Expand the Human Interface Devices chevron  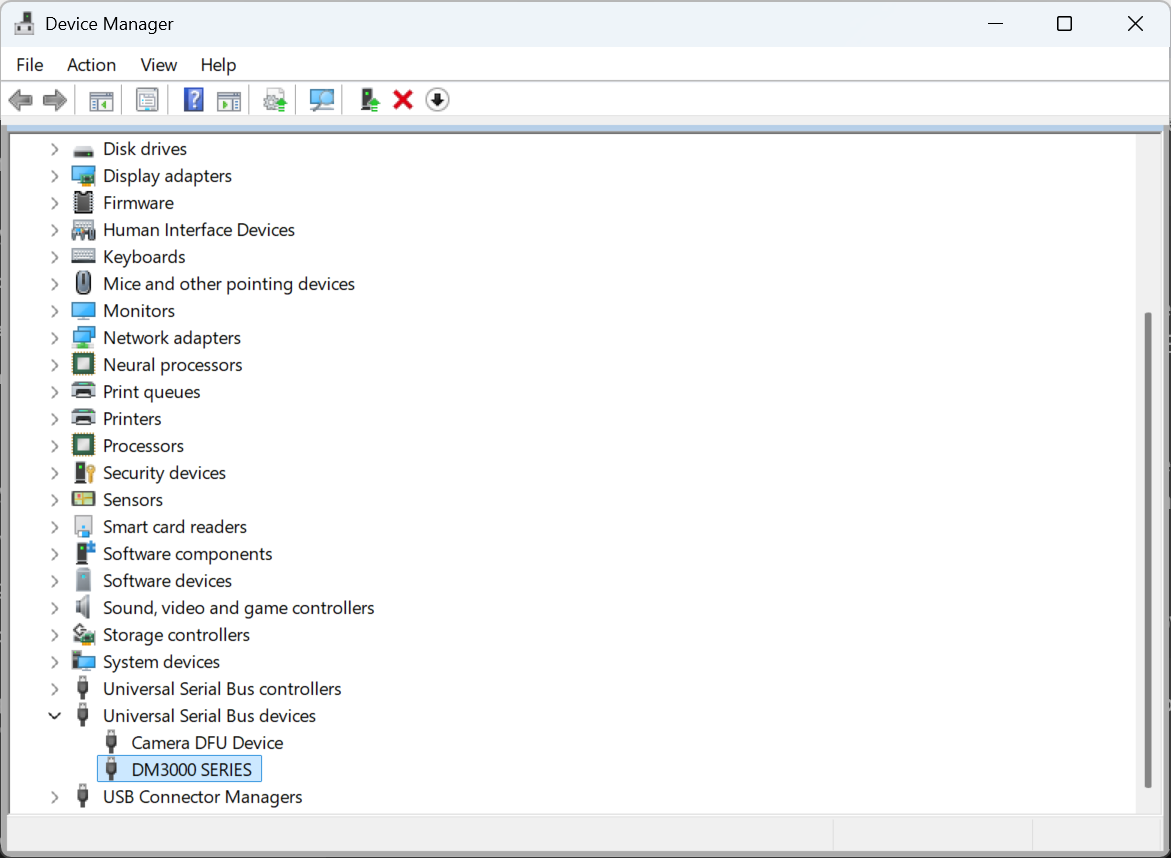pyautogui.click(x=55, y=230)
